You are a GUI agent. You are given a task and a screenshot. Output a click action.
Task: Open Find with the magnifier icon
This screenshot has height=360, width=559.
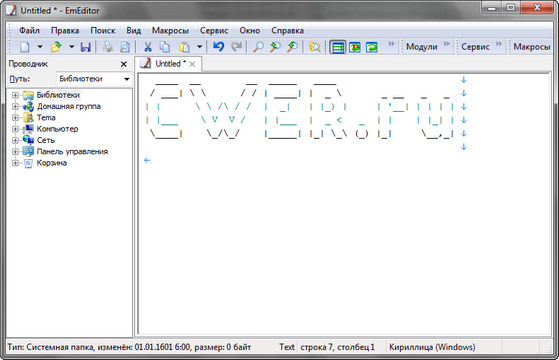258,47
